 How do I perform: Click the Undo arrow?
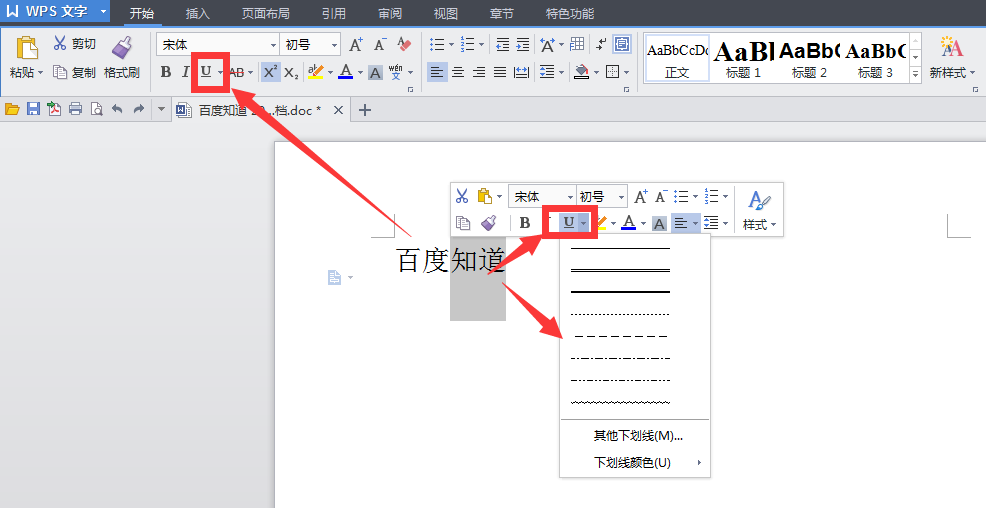pyautogui.click(x=117, y=109)
